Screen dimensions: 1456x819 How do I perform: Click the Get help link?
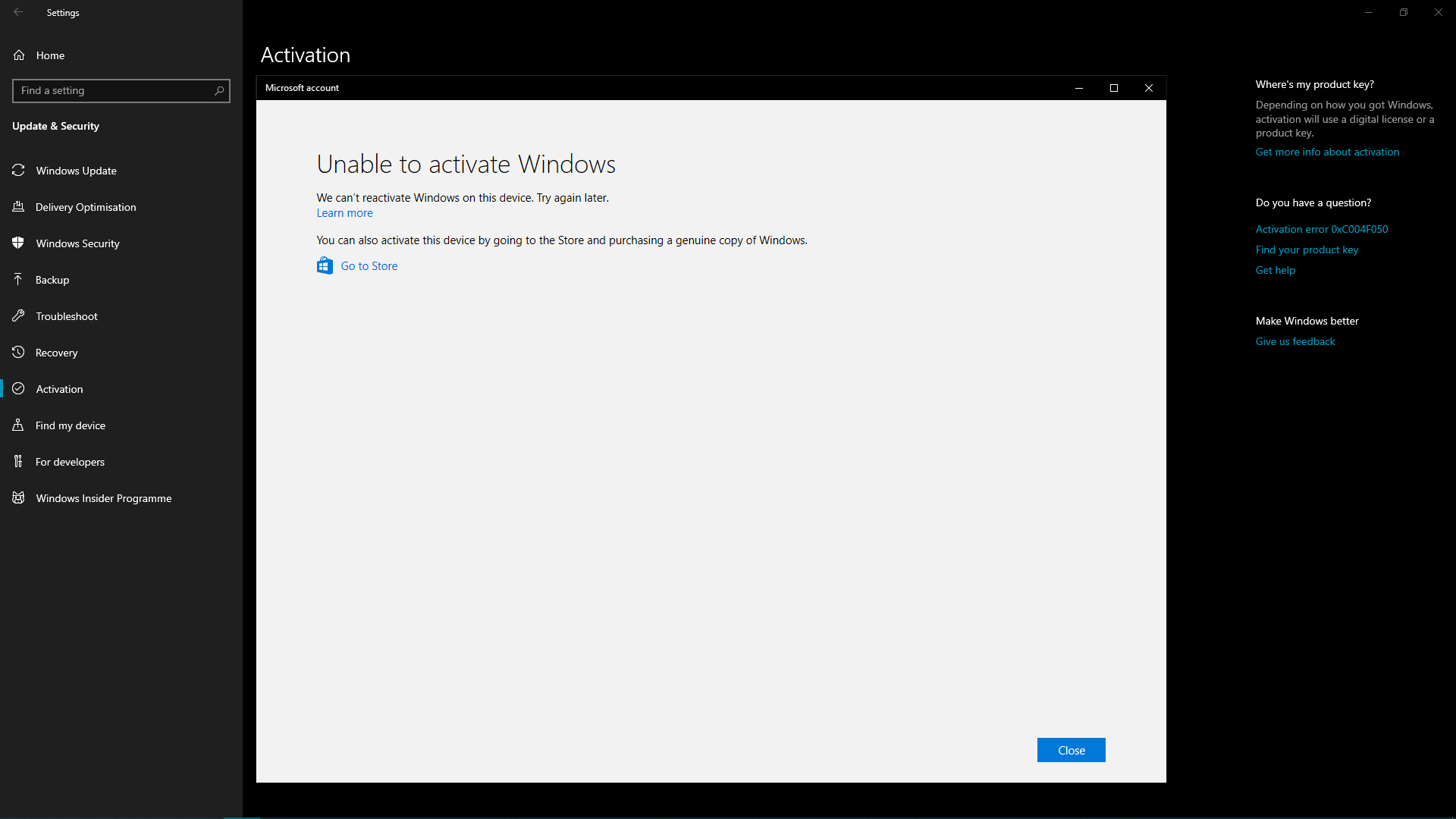pos(1275,270)
